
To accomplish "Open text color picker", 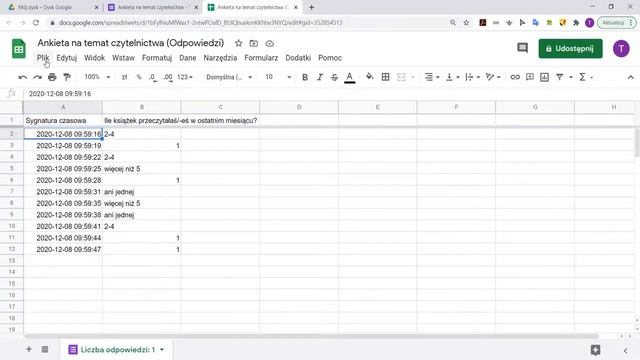I will click(349, 77).
